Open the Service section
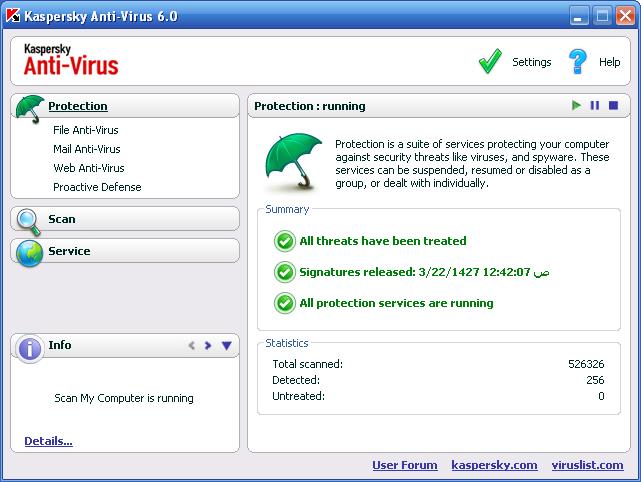The height and width of the screenshot is (482, 641). click(69, 251)
